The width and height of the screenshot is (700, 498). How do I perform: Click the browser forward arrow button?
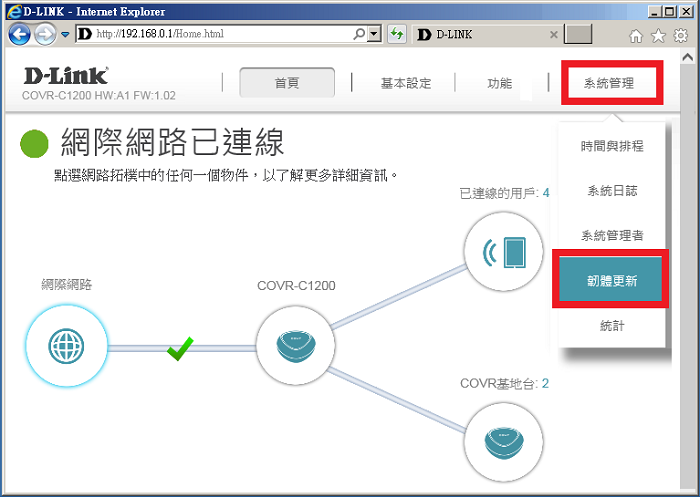tap(46, 34)
